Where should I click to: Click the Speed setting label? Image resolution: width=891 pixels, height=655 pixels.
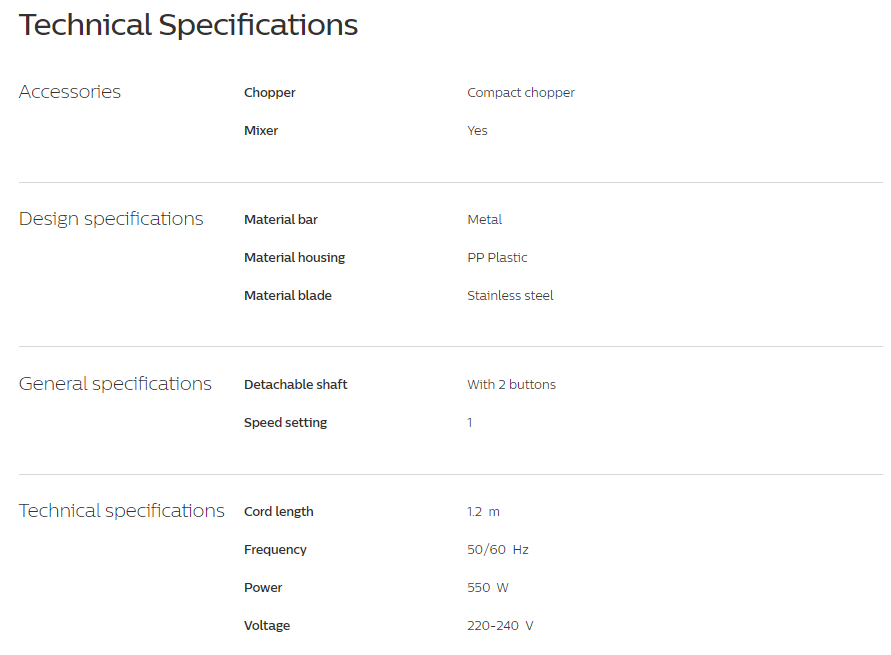tap(285, 423)
